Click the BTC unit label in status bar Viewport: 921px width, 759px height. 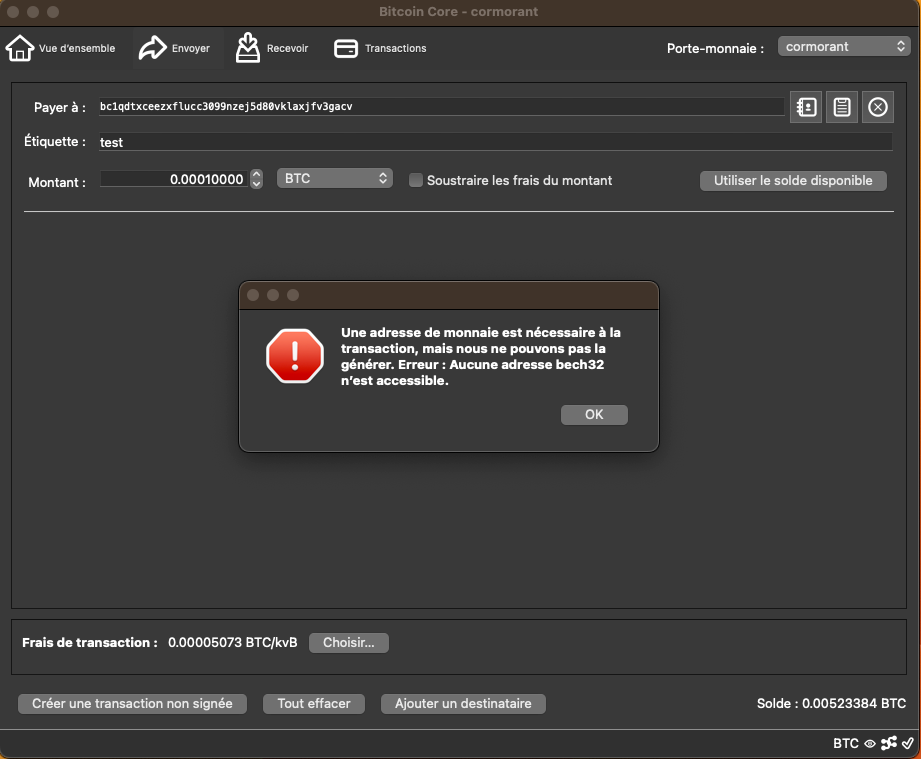point(845,744)
